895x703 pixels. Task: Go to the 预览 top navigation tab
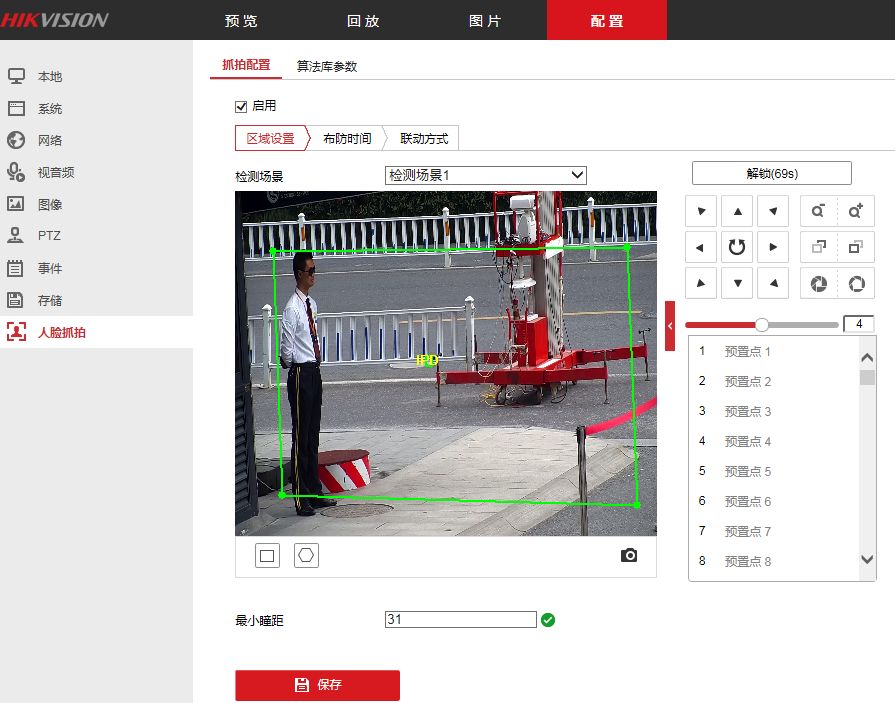[x=241, y=20]
